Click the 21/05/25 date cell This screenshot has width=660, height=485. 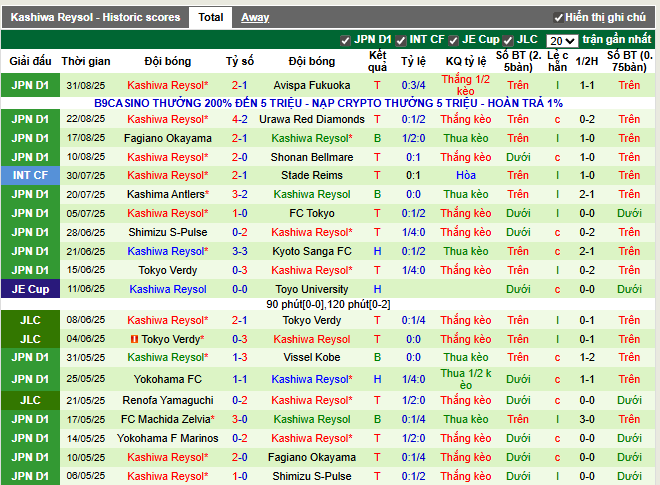pyautogui.click(x=85, y=400)
